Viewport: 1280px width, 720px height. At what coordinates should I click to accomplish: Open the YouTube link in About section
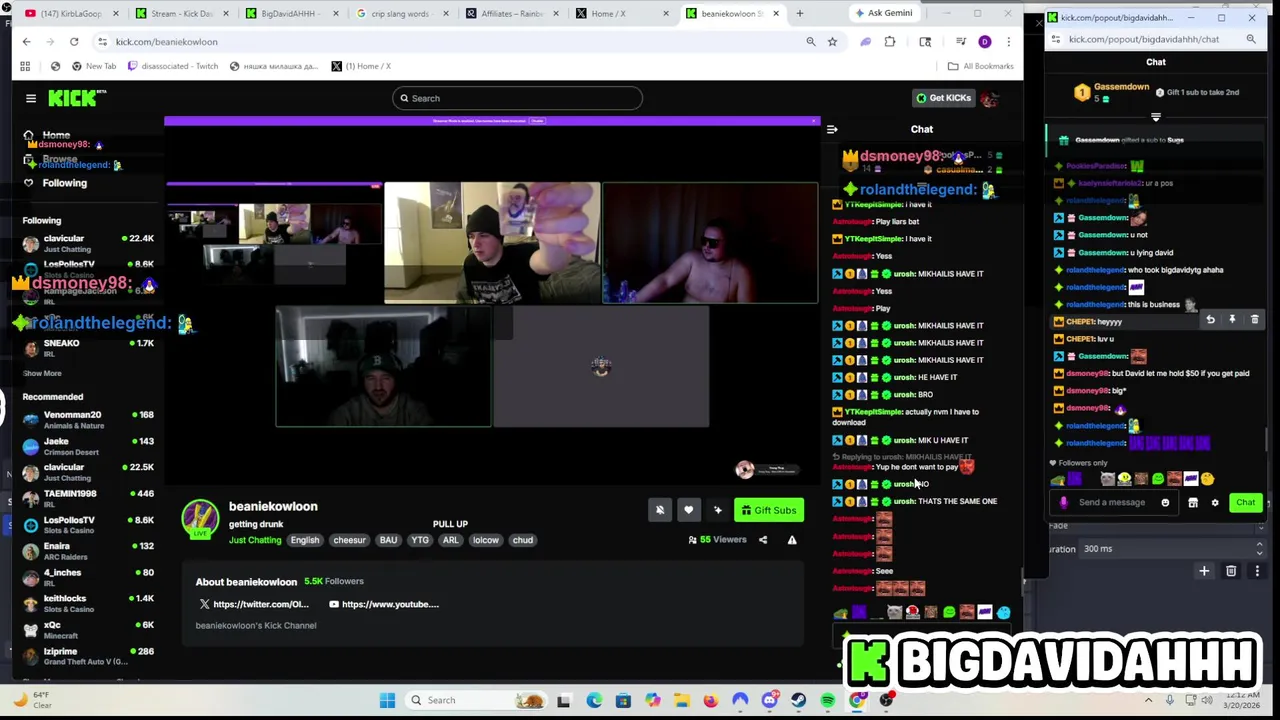pyautogui.click(x=383, y=604)
